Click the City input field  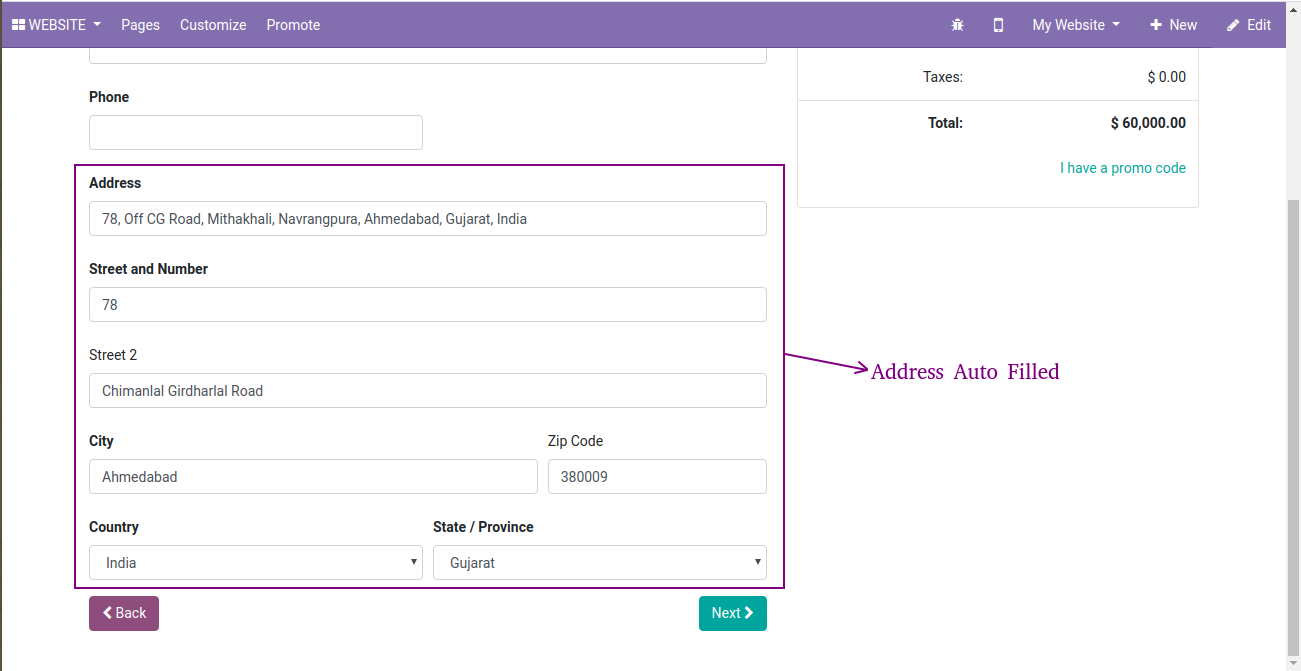313,477
